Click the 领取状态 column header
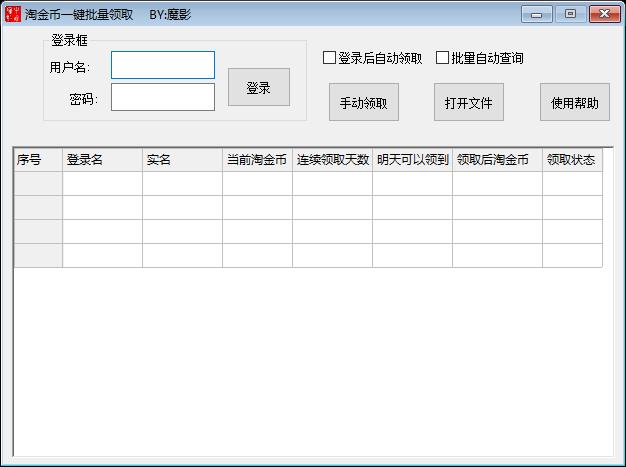Viewport: 626px width, 467px height. click(572, 160)
